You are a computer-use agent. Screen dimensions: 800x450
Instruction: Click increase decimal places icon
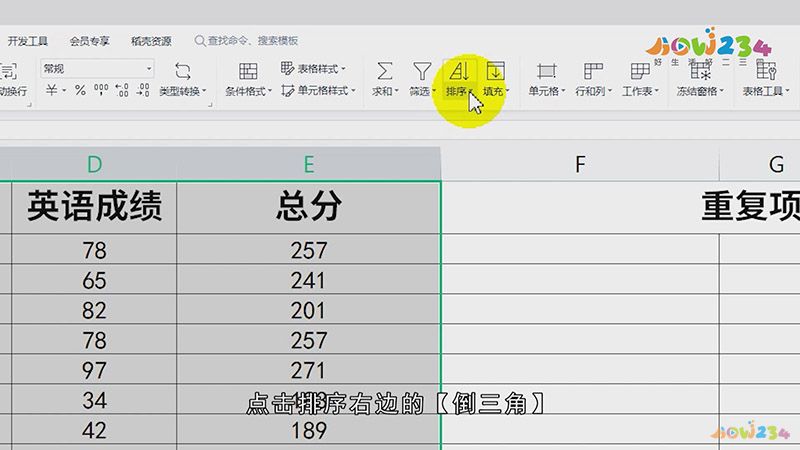[x=122, y=90]
